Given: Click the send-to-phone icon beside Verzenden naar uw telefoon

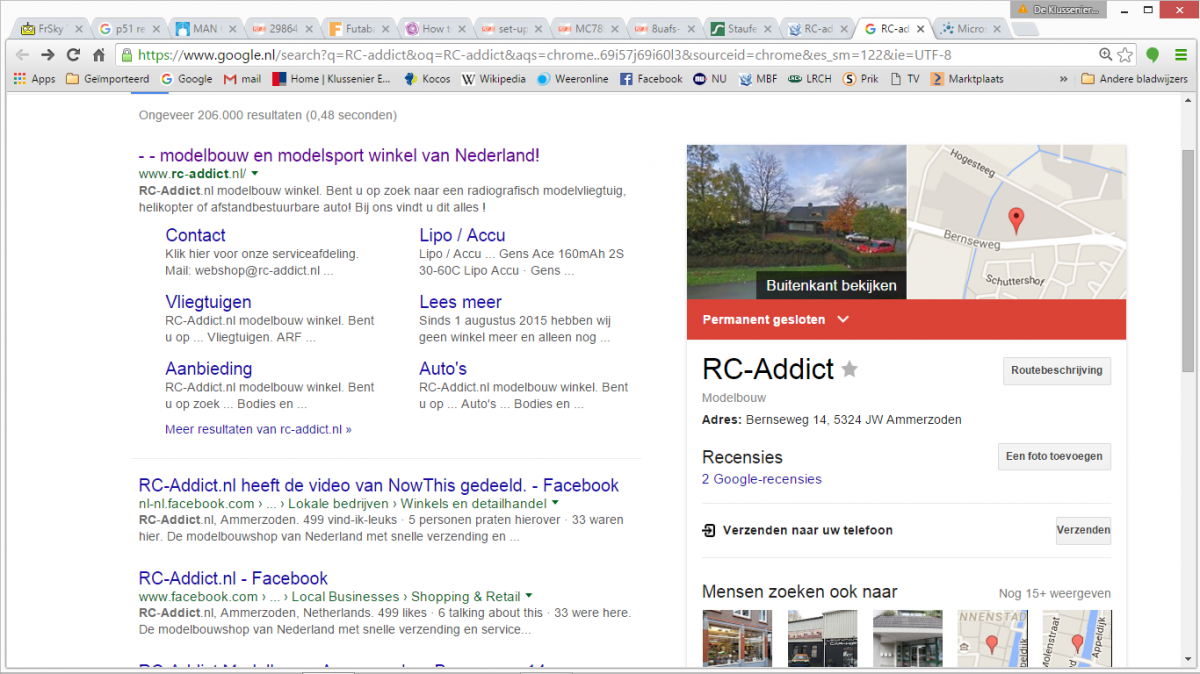Looking at the screenshot, I should 709,530.
